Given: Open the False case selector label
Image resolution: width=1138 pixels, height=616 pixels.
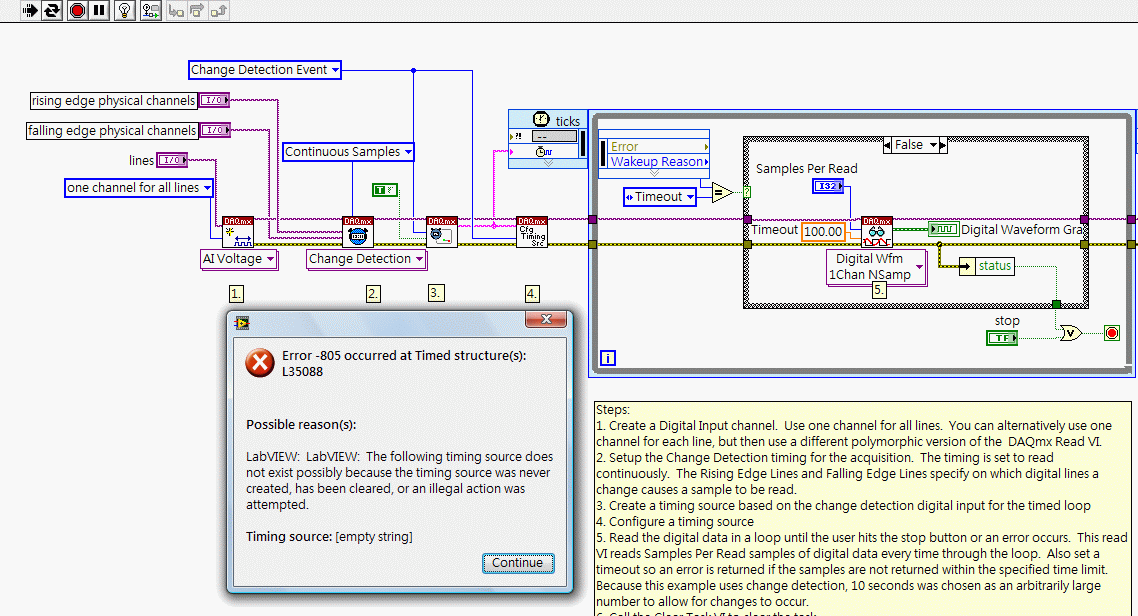Looking at the screenshot, I should [x=909, y=145].
